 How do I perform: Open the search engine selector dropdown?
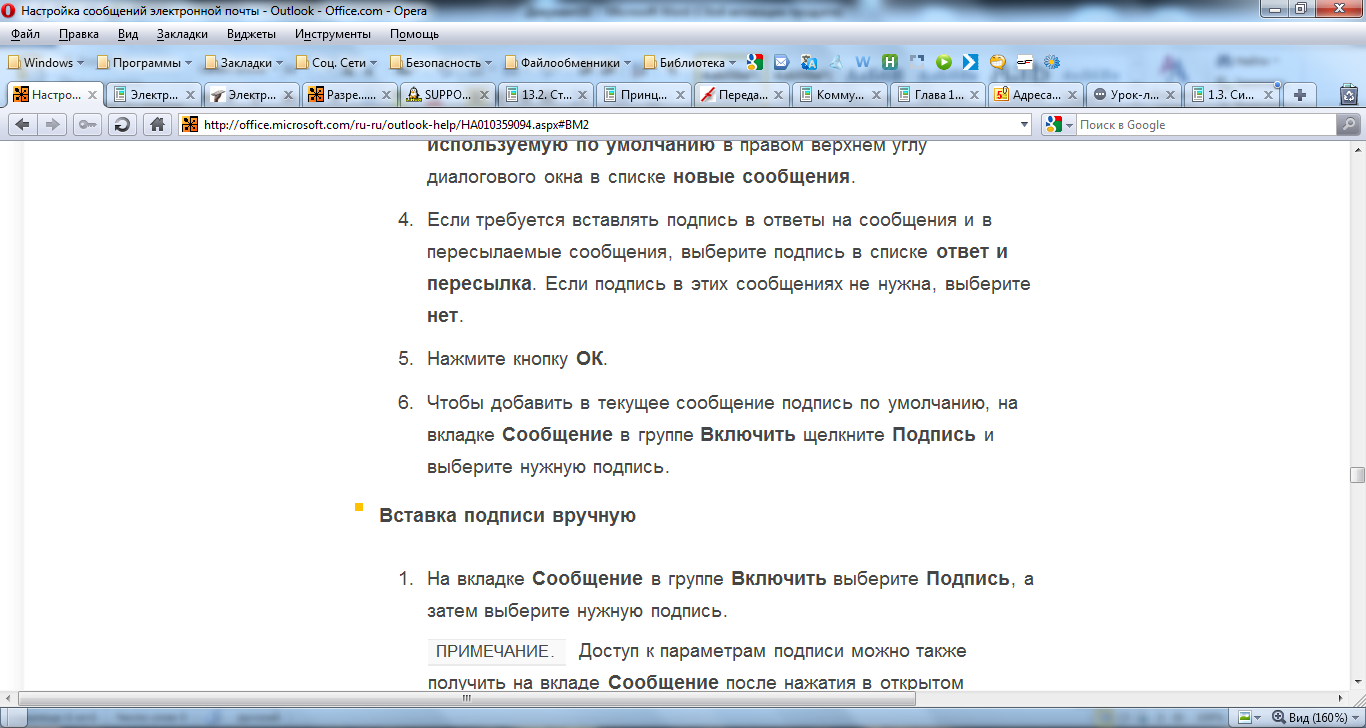click(1058, 125)
